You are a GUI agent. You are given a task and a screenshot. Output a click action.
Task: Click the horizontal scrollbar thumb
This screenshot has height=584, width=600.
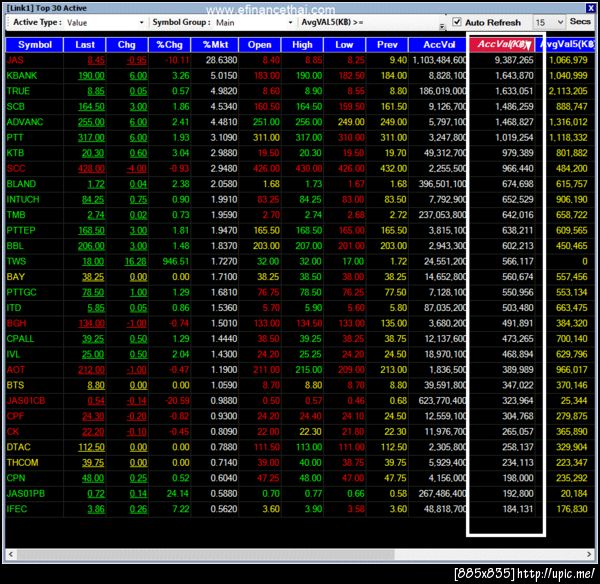click(205, 554)
